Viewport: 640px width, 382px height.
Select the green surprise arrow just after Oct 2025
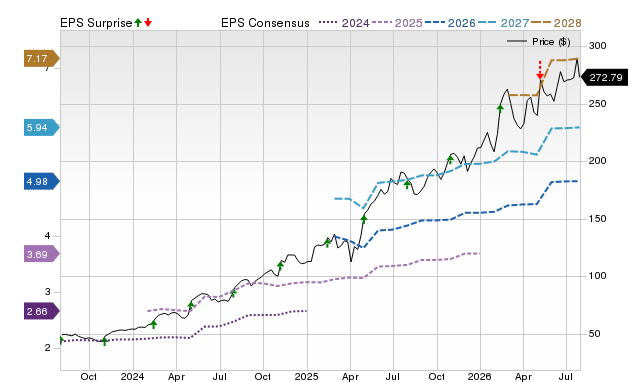pyautogui.click(x=450, y=159)
